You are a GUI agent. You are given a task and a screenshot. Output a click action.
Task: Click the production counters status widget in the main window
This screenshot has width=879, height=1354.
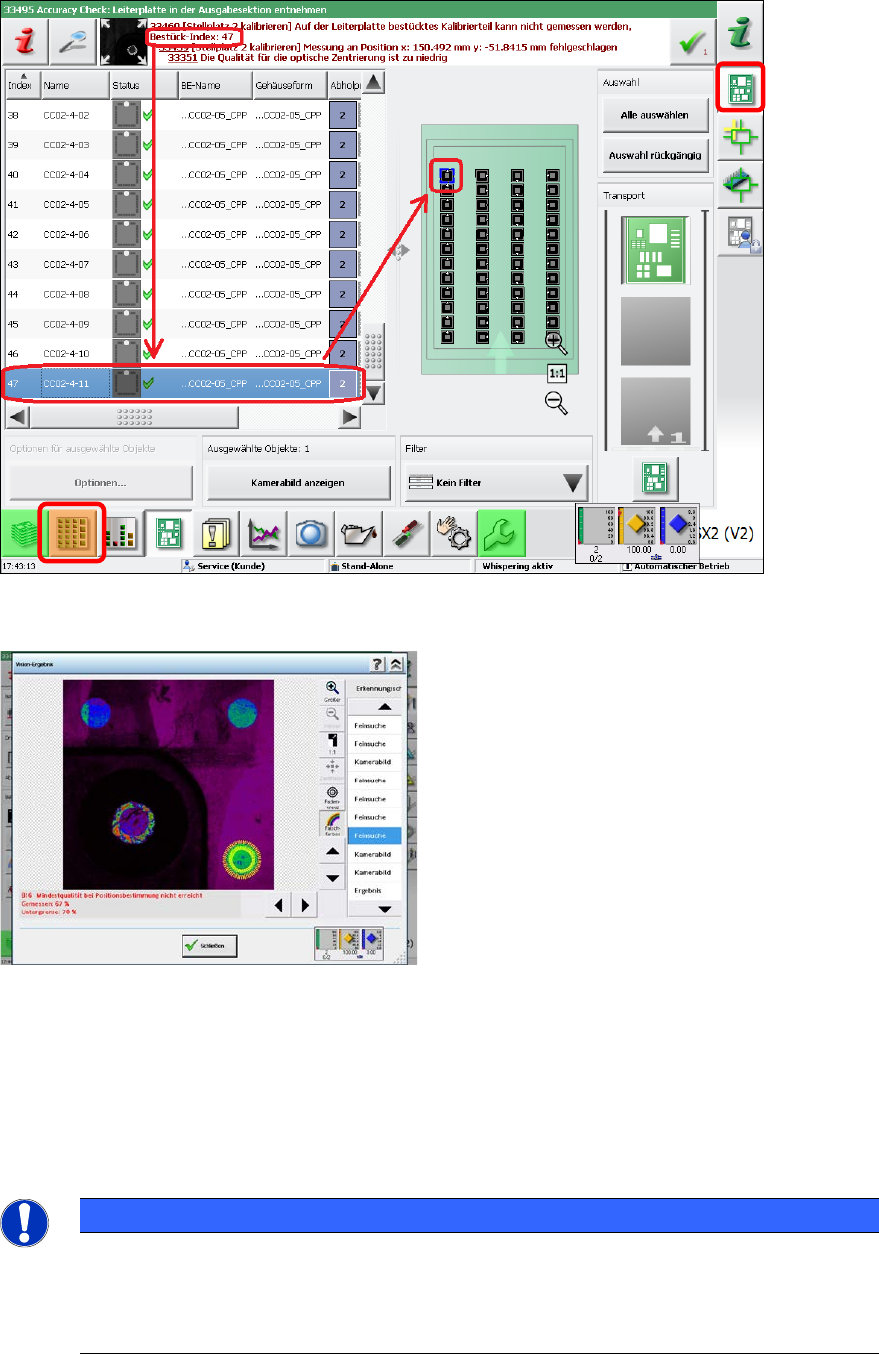pyautogui.click(x=636, y=532)
